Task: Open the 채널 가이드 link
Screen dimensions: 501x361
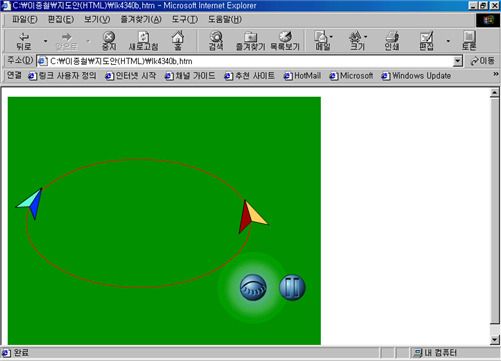Action: [x=190, y=76]
